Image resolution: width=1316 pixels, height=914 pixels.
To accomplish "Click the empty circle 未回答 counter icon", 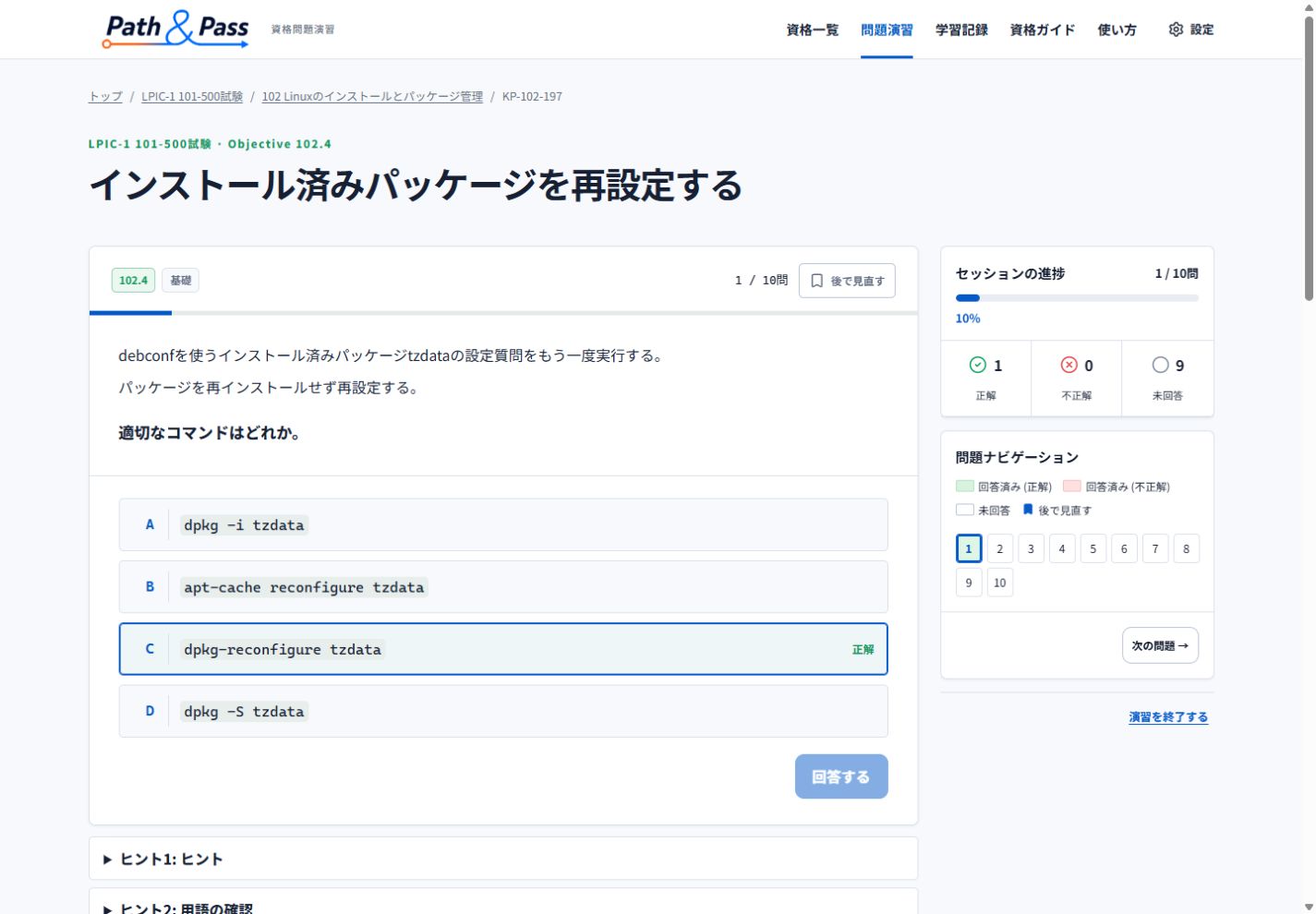I will (x=1160, y=365).
